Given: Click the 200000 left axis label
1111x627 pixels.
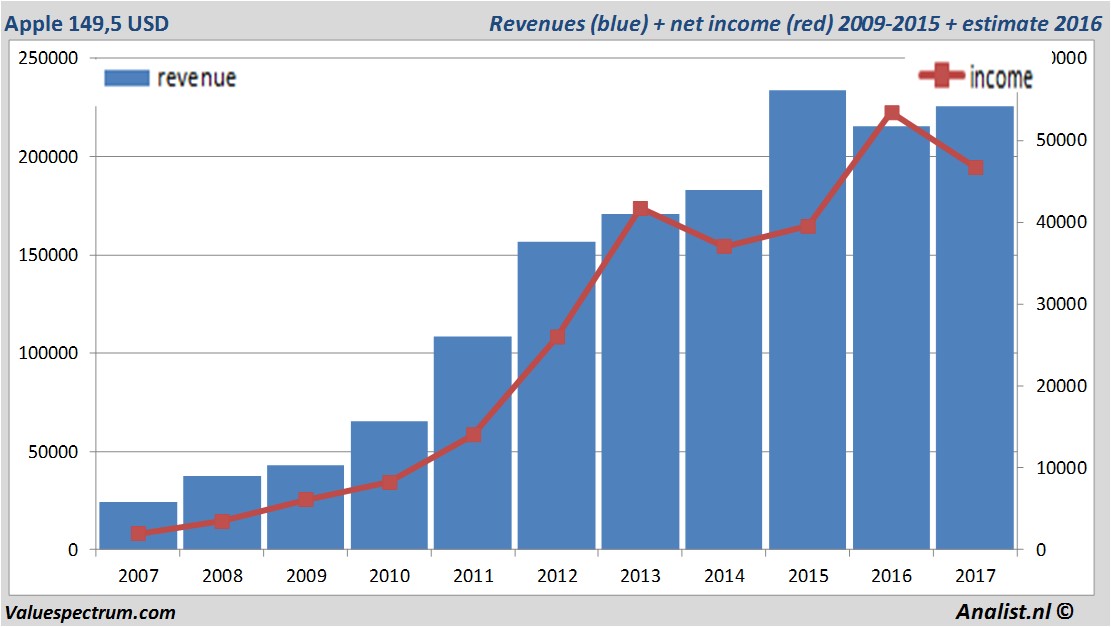Looking at the screenshot, I should tap(48, 157).
